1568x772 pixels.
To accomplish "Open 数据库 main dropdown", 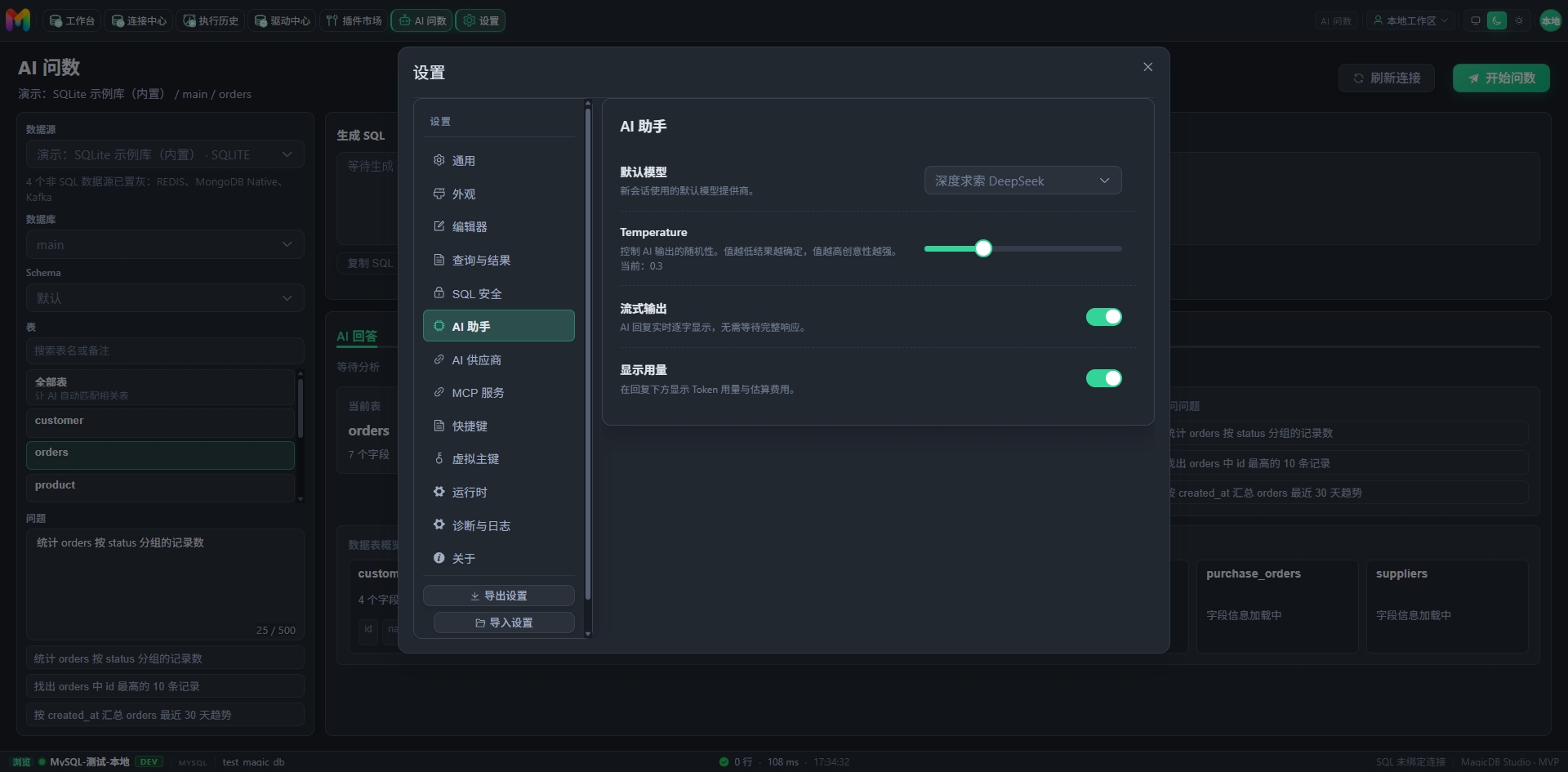I will (165, 244).
